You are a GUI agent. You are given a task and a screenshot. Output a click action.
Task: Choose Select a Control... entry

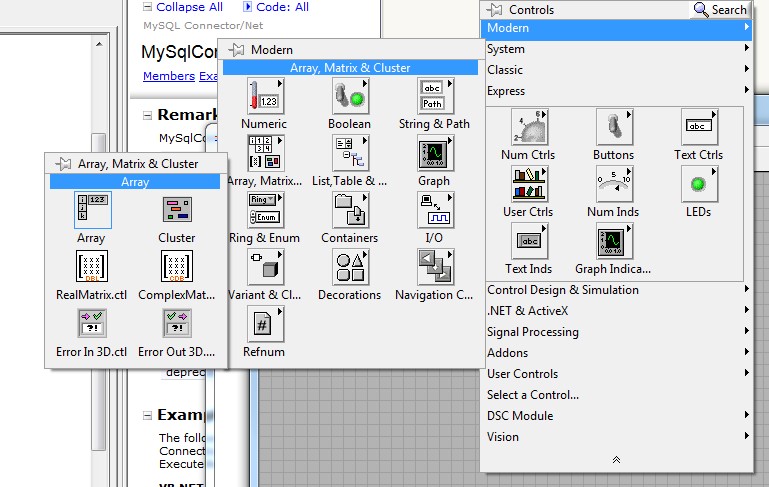tap(616, 395)
